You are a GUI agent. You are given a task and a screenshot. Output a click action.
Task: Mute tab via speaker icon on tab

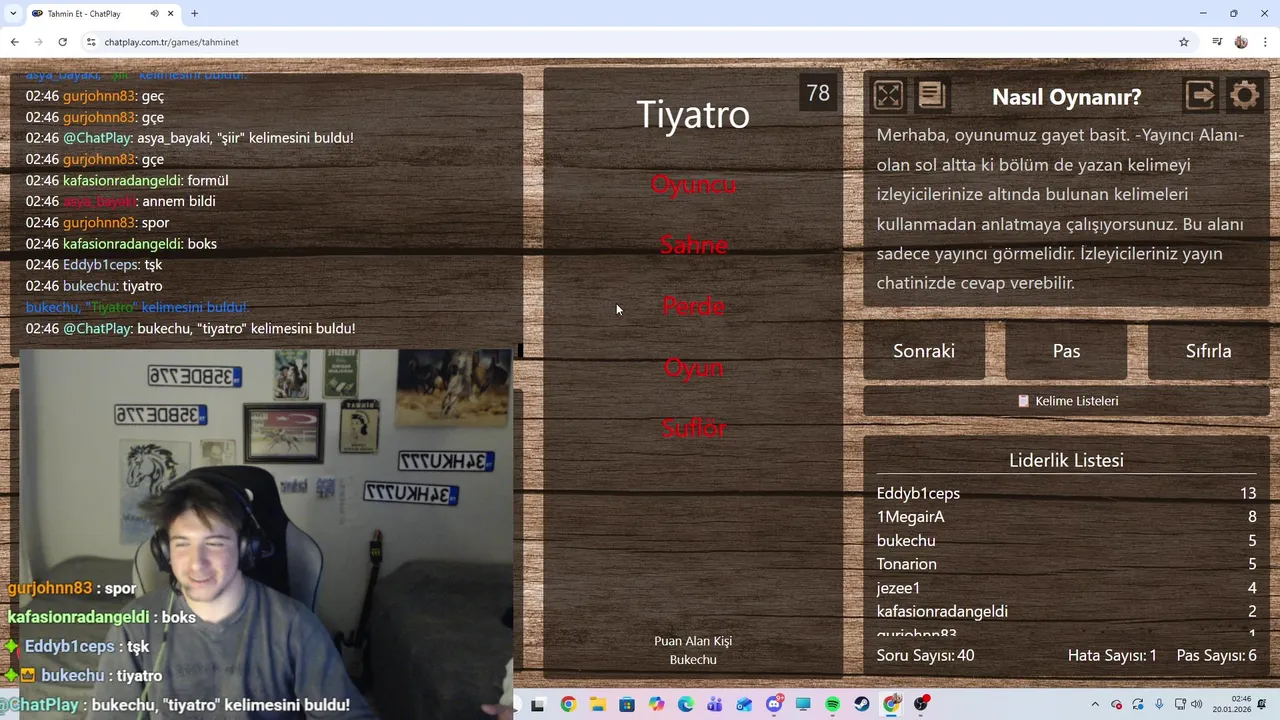(x=154, y=13)
